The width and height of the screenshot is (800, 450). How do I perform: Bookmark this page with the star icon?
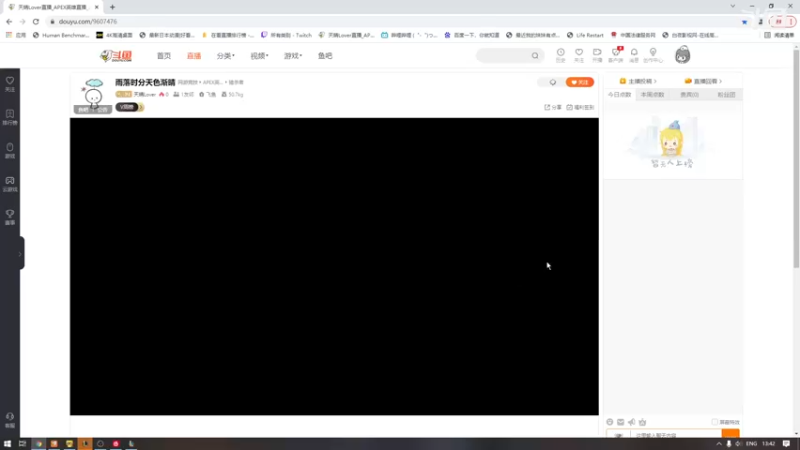tap(744, 22)
